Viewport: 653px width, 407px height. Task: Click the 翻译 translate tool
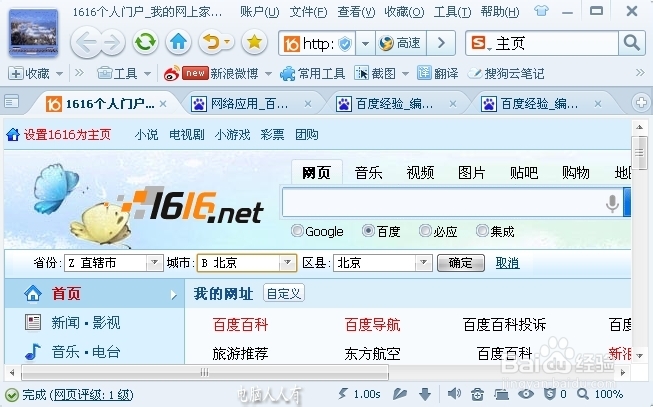click(x=438, y=74)
